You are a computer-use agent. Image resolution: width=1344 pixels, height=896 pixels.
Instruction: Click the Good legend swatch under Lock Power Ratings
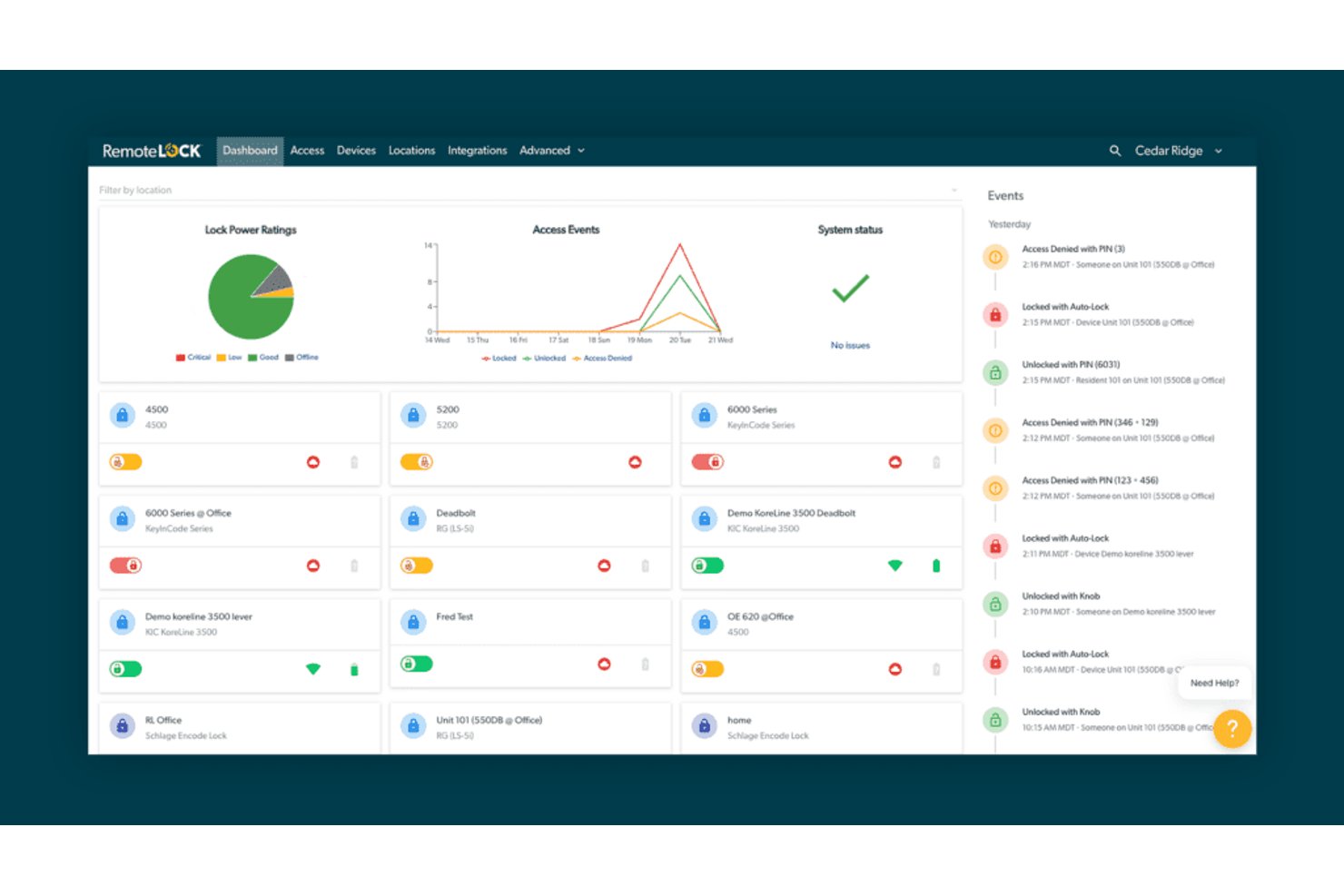252,358
